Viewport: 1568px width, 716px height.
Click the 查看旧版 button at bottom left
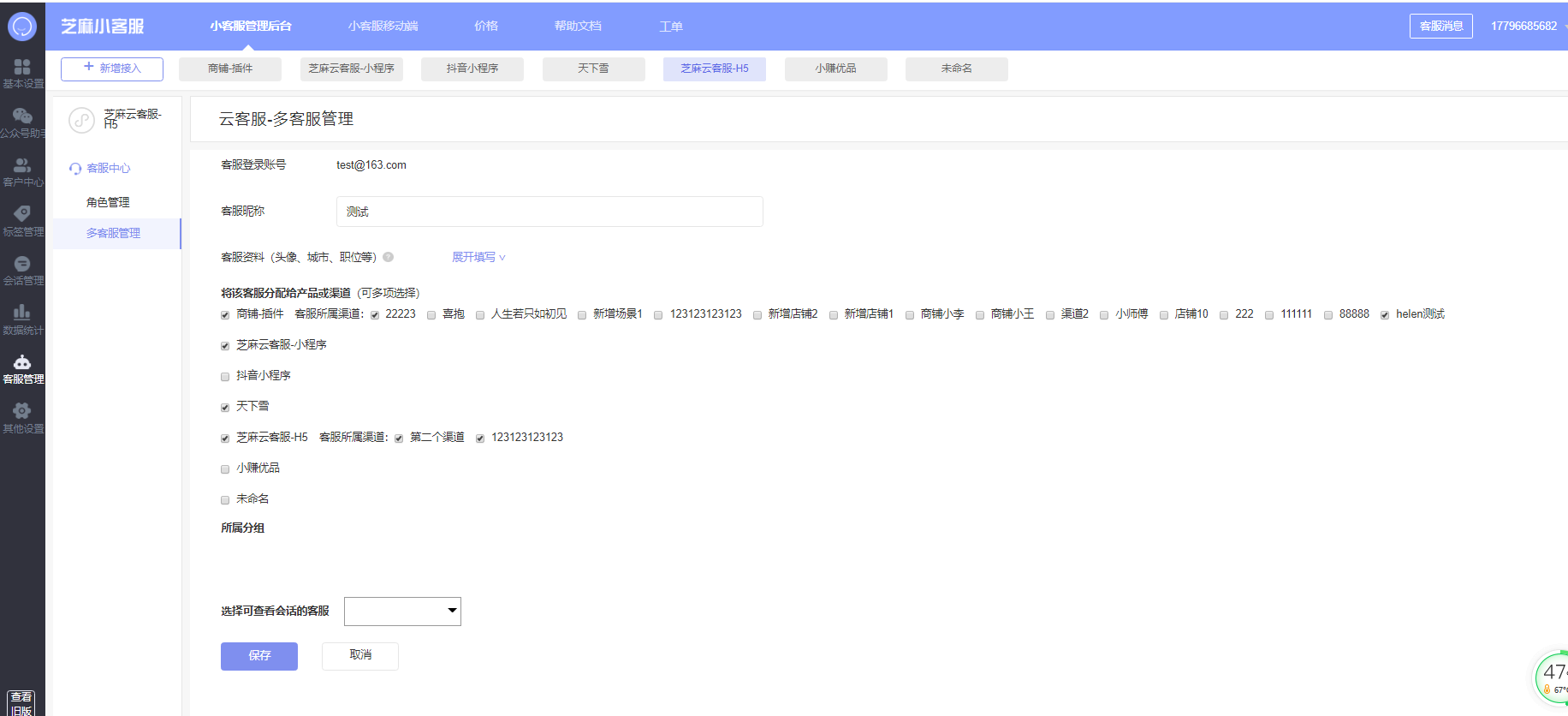(21, 703)
